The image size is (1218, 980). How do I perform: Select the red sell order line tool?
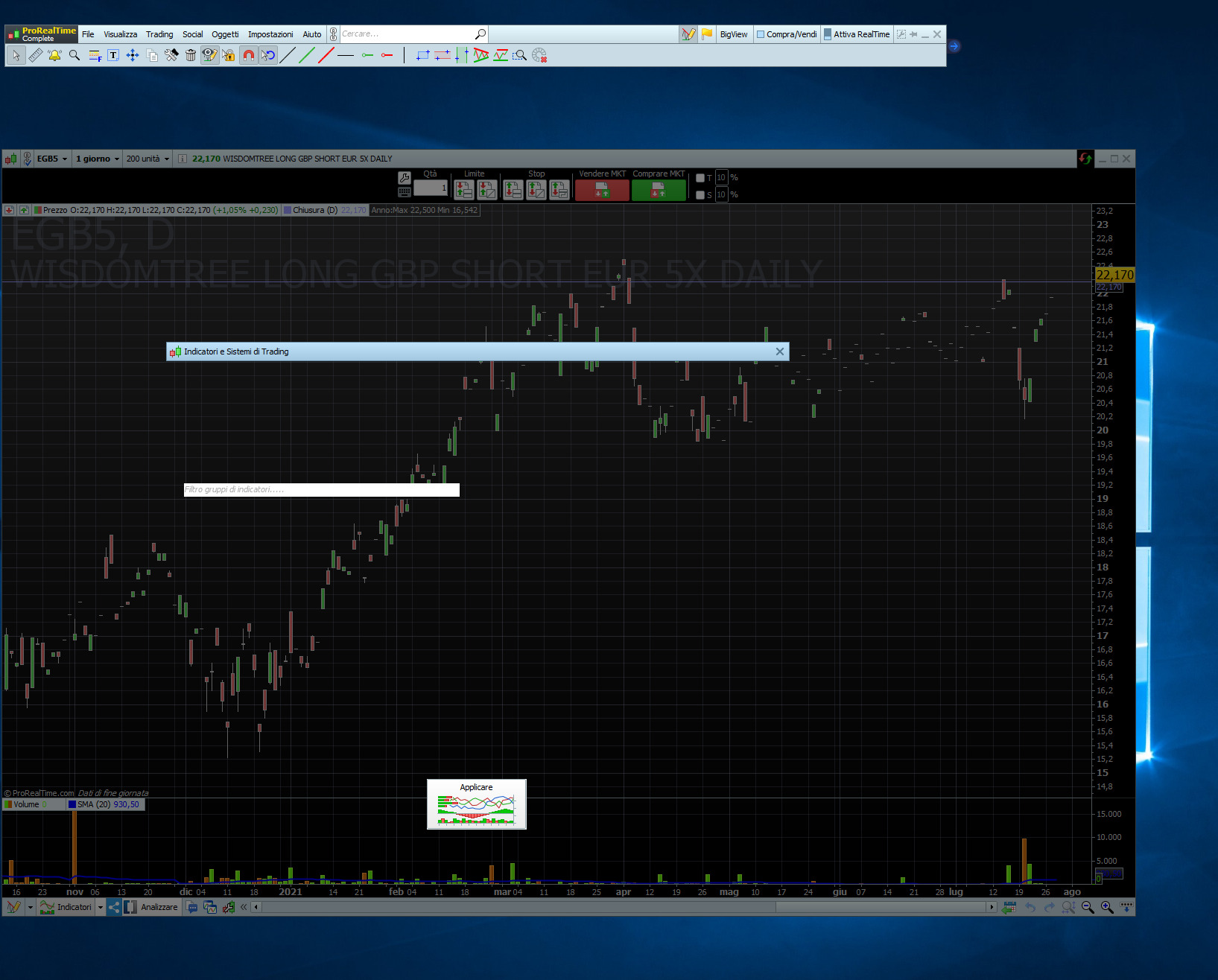[x=387, y=55]
